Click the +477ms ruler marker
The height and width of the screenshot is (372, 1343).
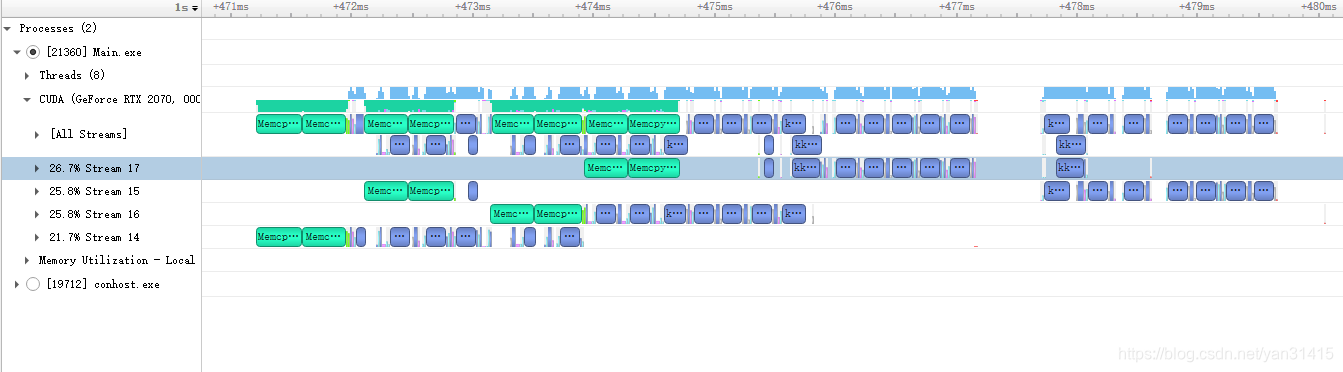956,6
